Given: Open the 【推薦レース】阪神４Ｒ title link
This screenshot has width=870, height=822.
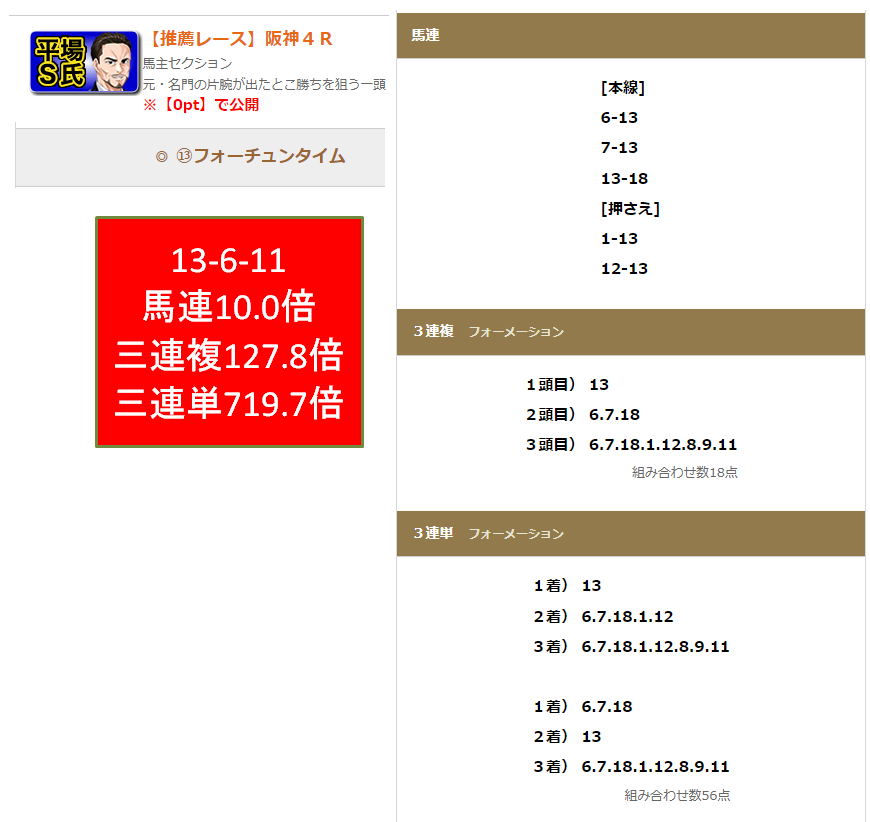Looking at the screenshot, I should [240, 39].
